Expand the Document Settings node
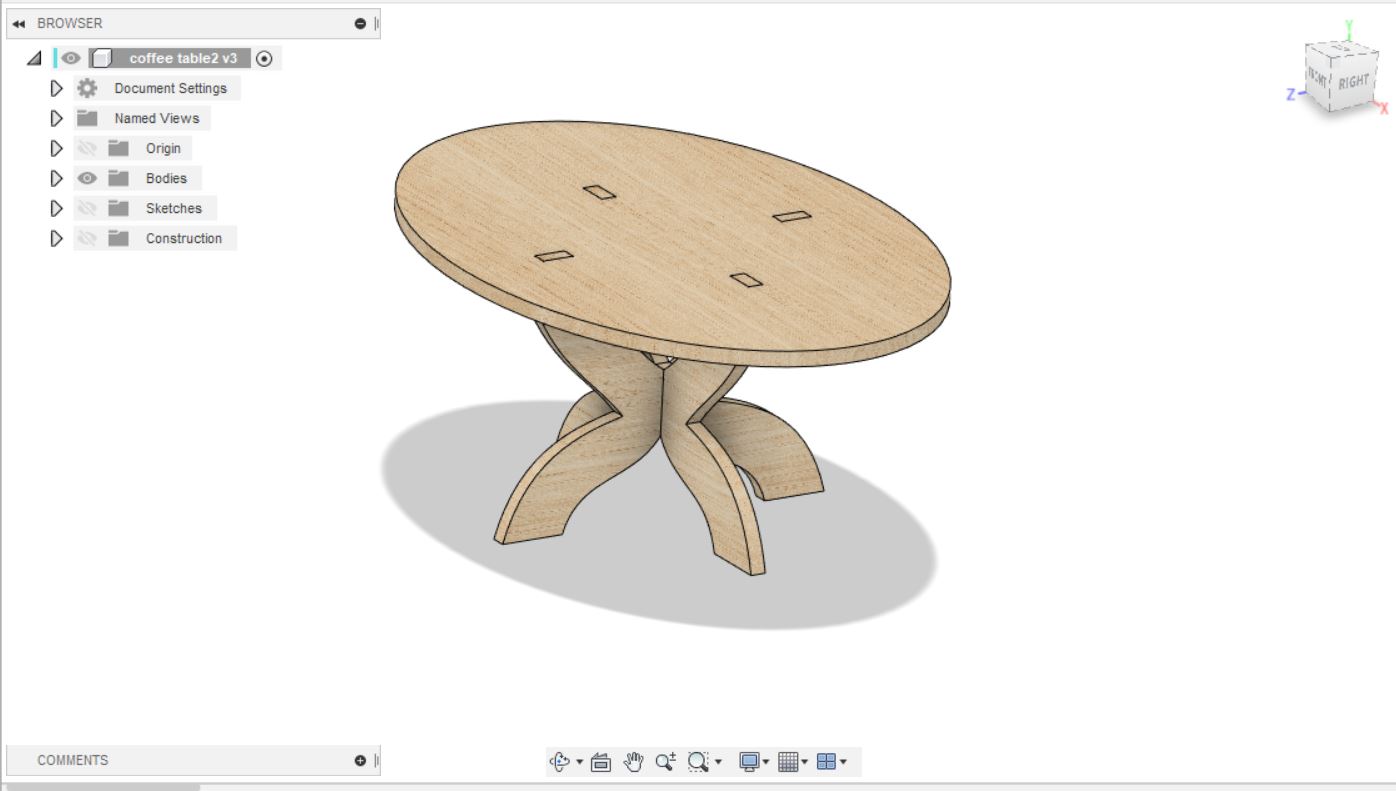 click(57, 88)
